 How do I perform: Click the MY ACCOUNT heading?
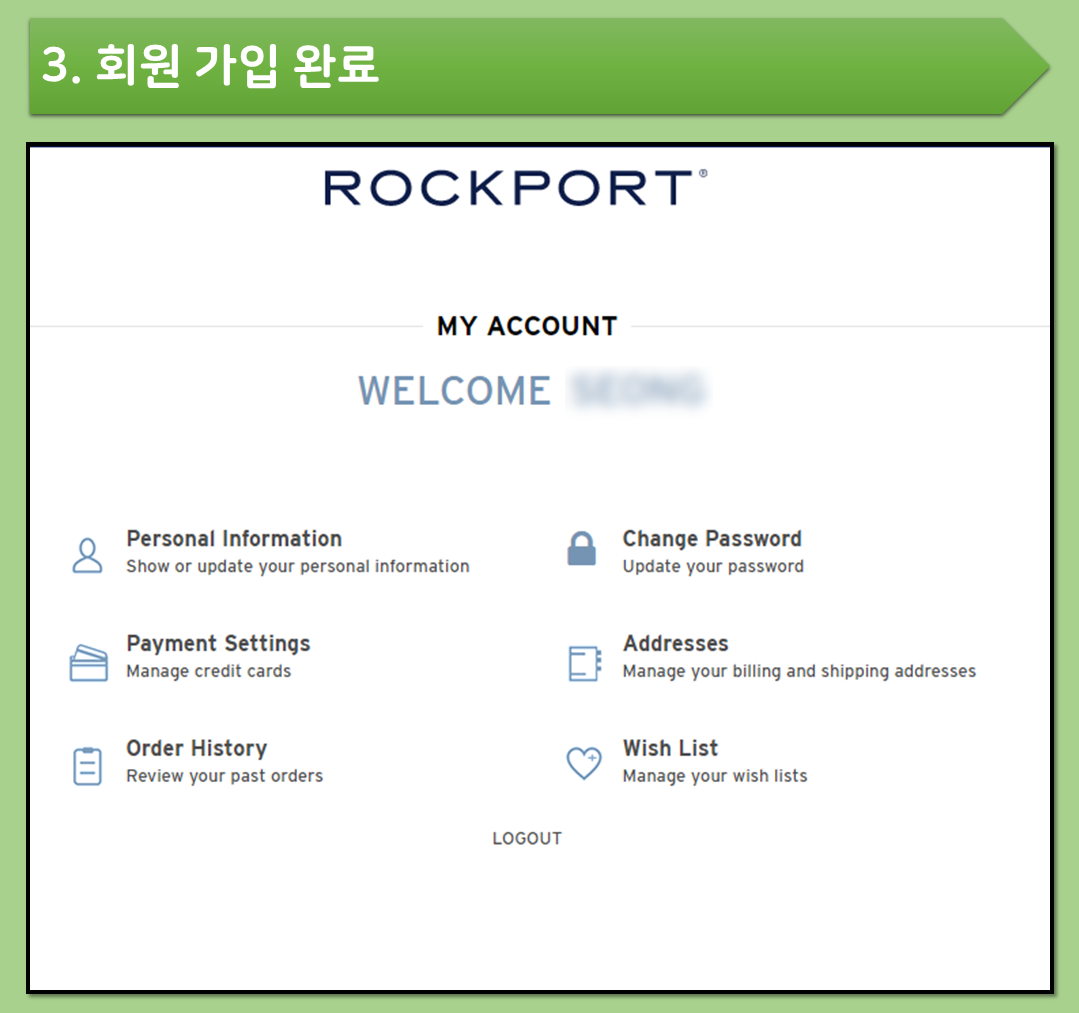pyautogui.click(x=527, y=326)
